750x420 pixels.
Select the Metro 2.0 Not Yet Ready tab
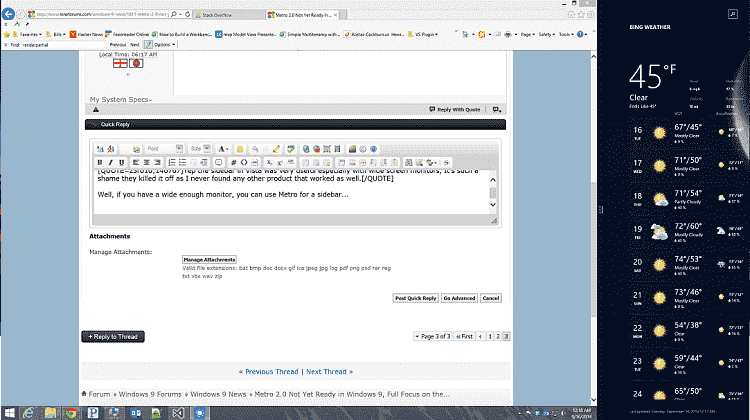302,15
